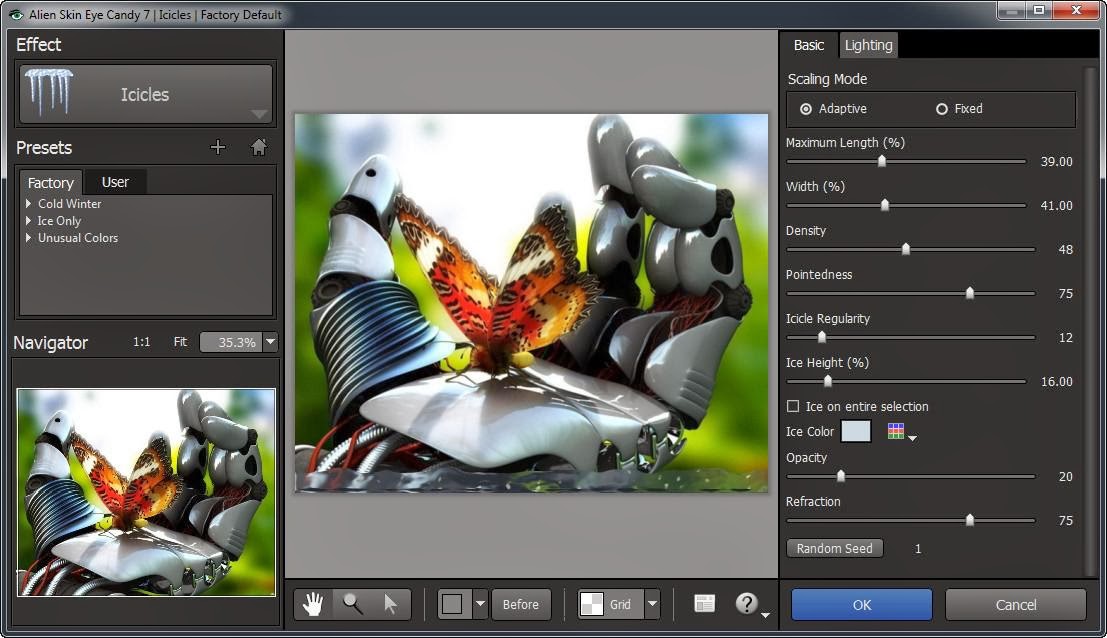Adjust the Ice Height slider
The width and height of the screenshot is (1107, 638).
pos(827,380)
